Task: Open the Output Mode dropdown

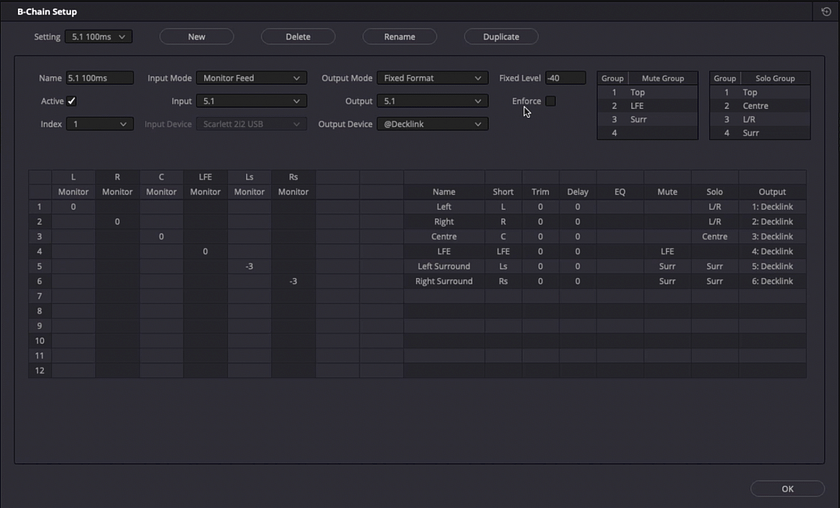Action: click(432, 78)
